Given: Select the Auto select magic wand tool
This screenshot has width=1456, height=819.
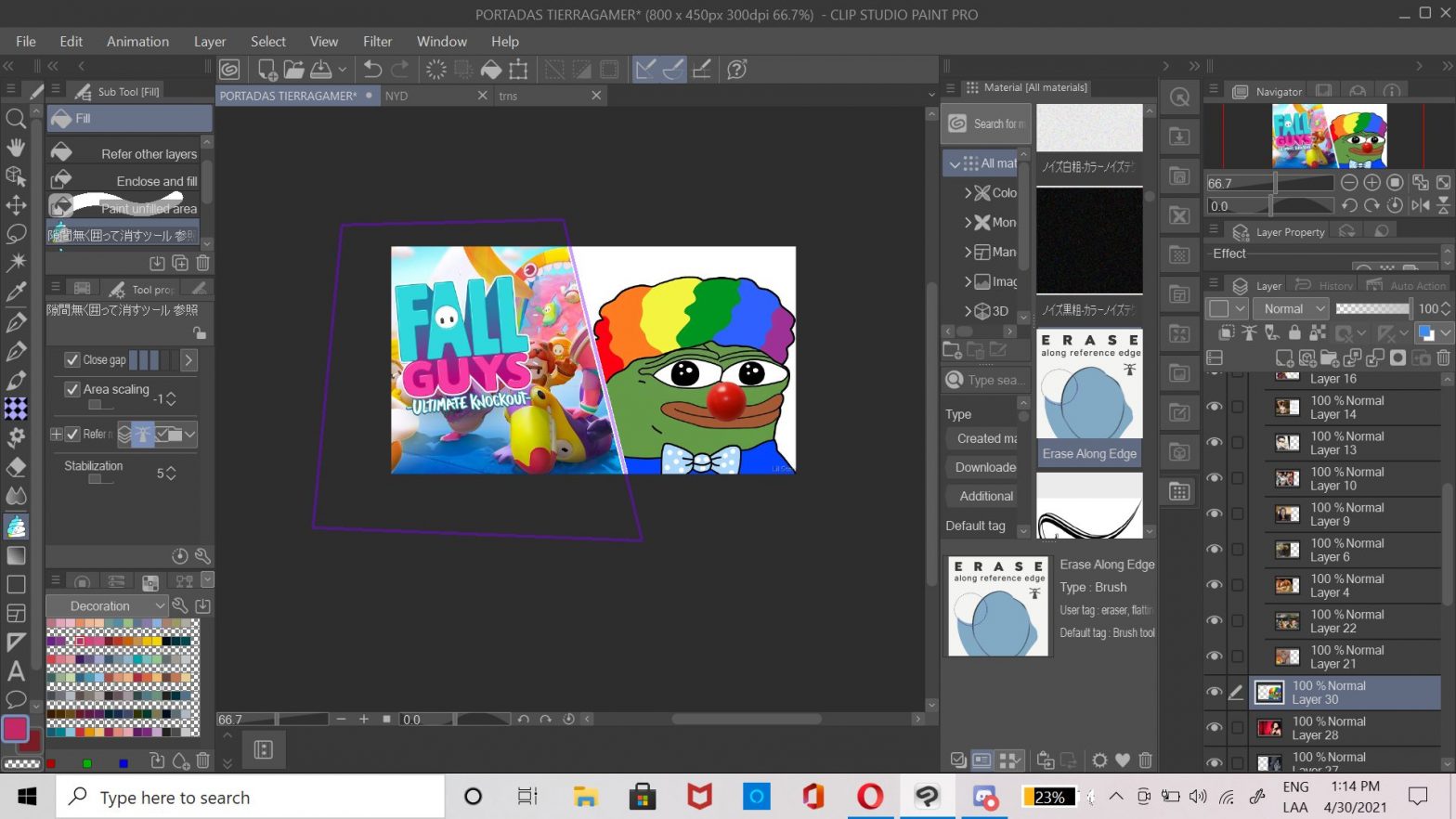Looking at the screenshot, I should [x=16, y=263].
